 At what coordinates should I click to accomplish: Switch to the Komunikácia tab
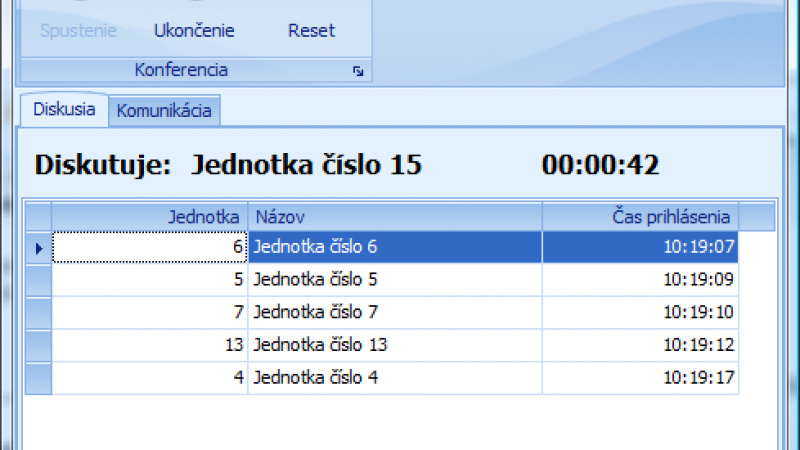point(164,111)
